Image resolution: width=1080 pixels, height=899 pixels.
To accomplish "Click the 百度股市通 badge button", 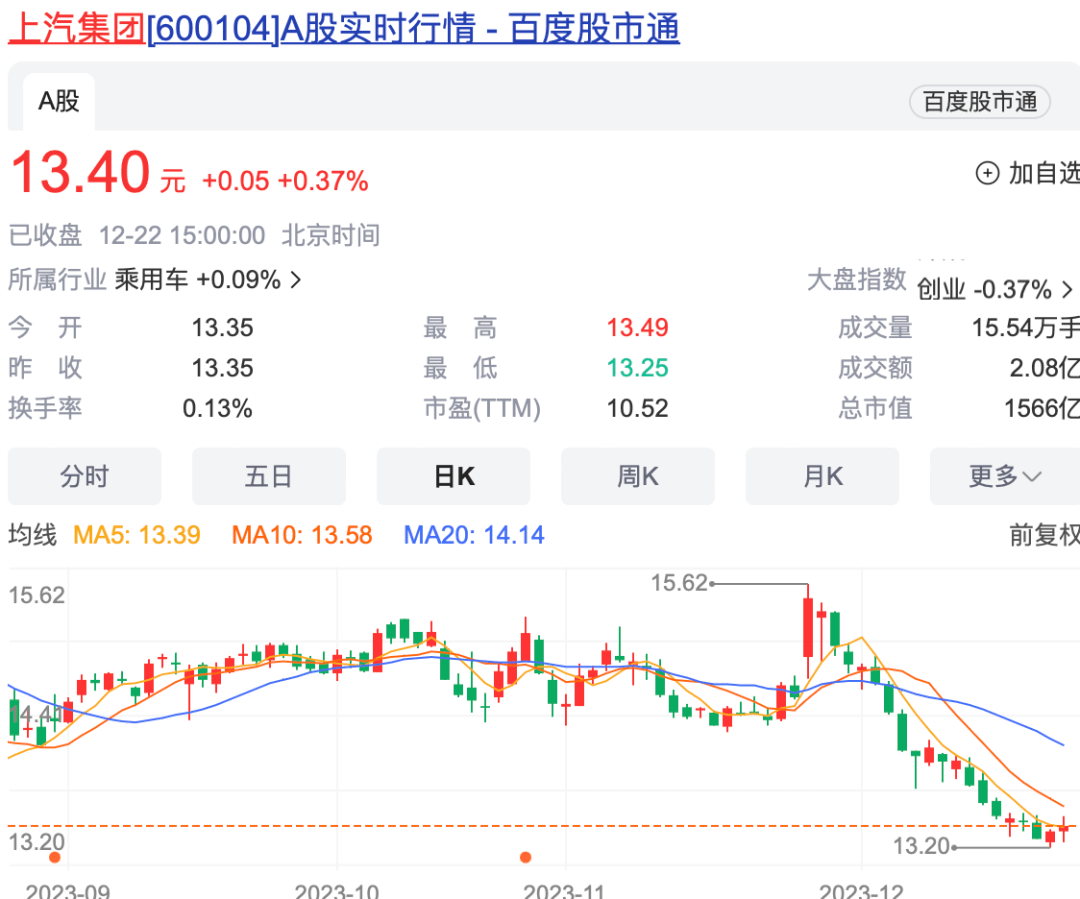I will coord(979,102).
